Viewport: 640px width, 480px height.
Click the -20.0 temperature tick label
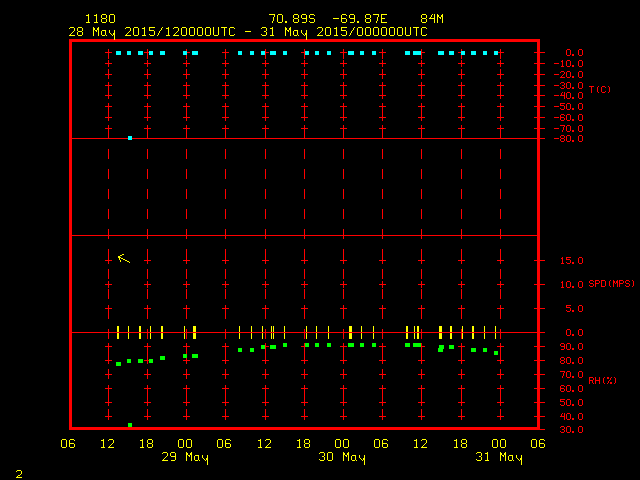click(569, 75)
